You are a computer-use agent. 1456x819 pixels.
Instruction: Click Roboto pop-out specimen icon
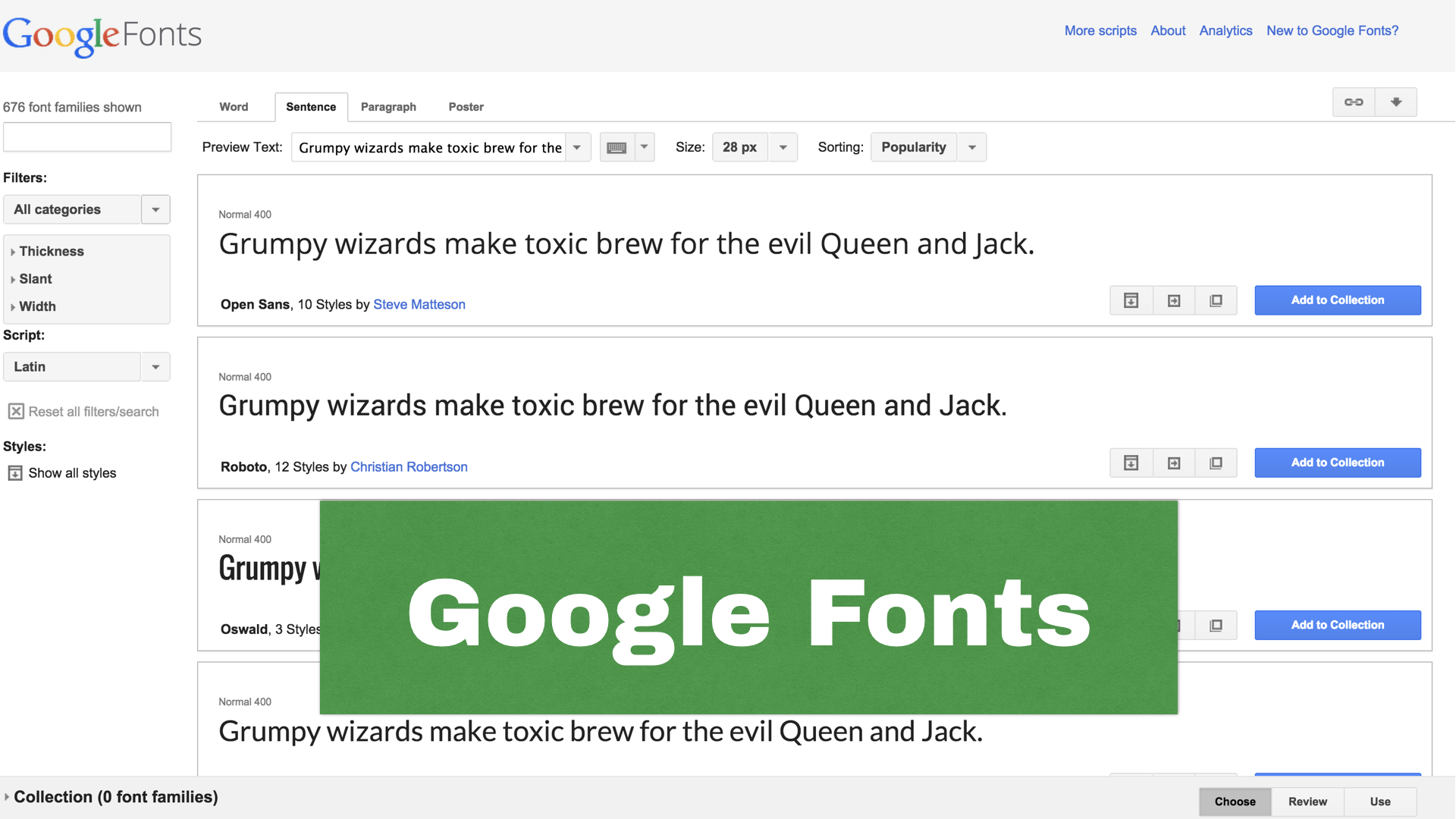[x=1216, y=463]
